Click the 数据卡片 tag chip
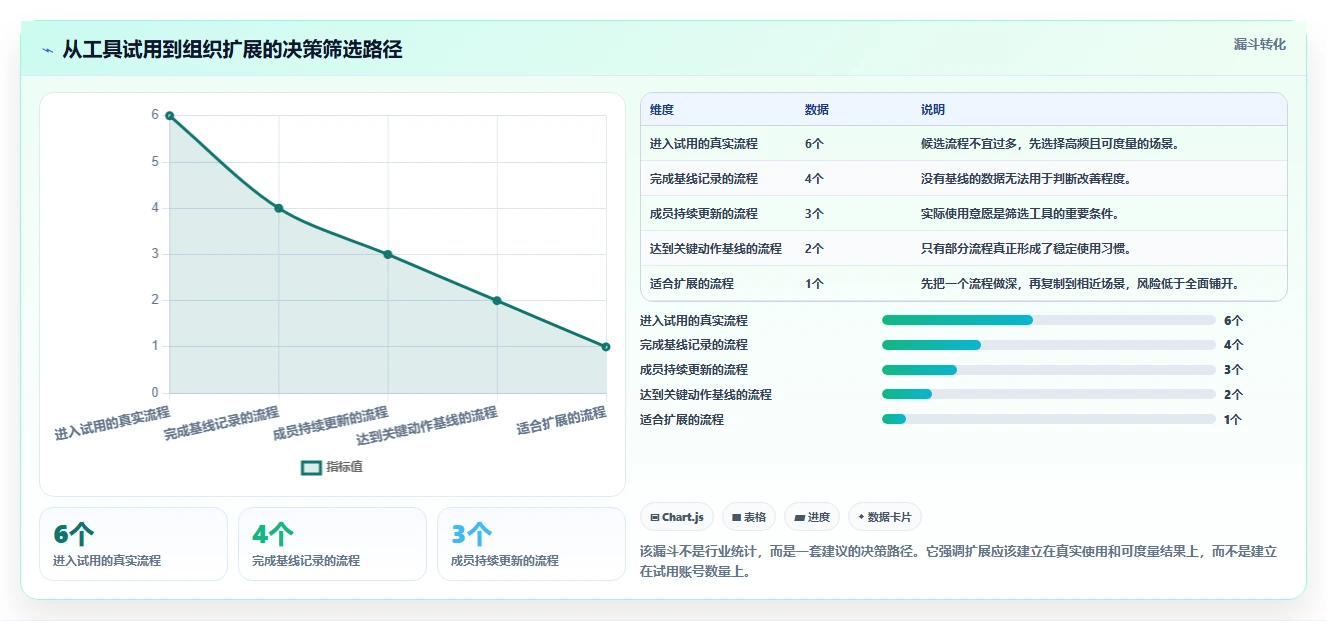 tap(884, 517)
